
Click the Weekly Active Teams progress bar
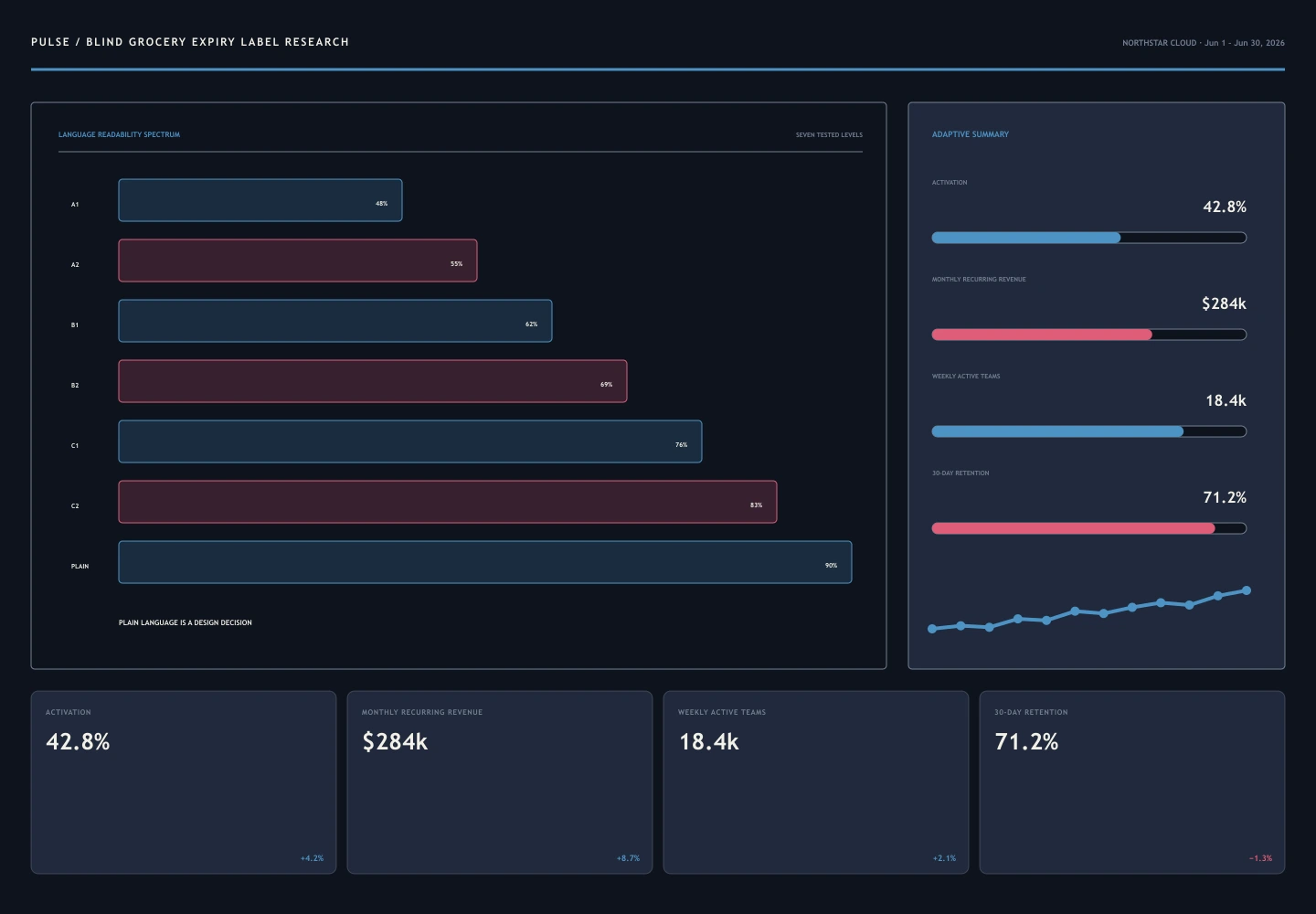(x=1089, y=431)
